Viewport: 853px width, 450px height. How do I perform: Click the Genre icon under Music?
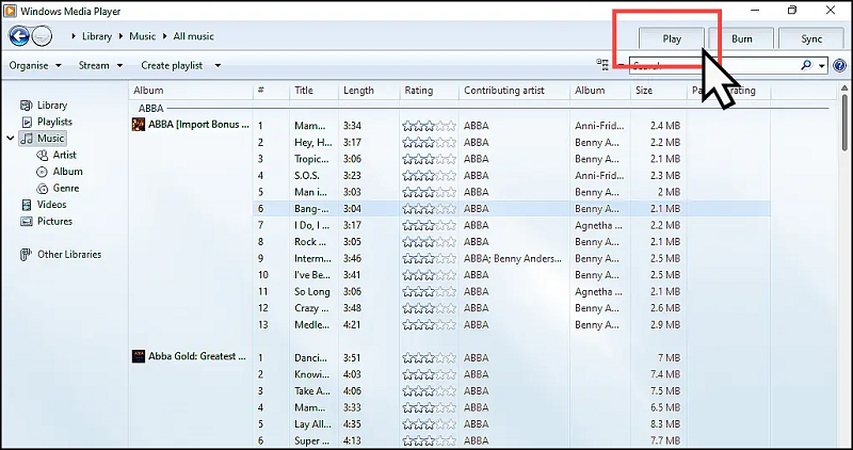[42, 188]
